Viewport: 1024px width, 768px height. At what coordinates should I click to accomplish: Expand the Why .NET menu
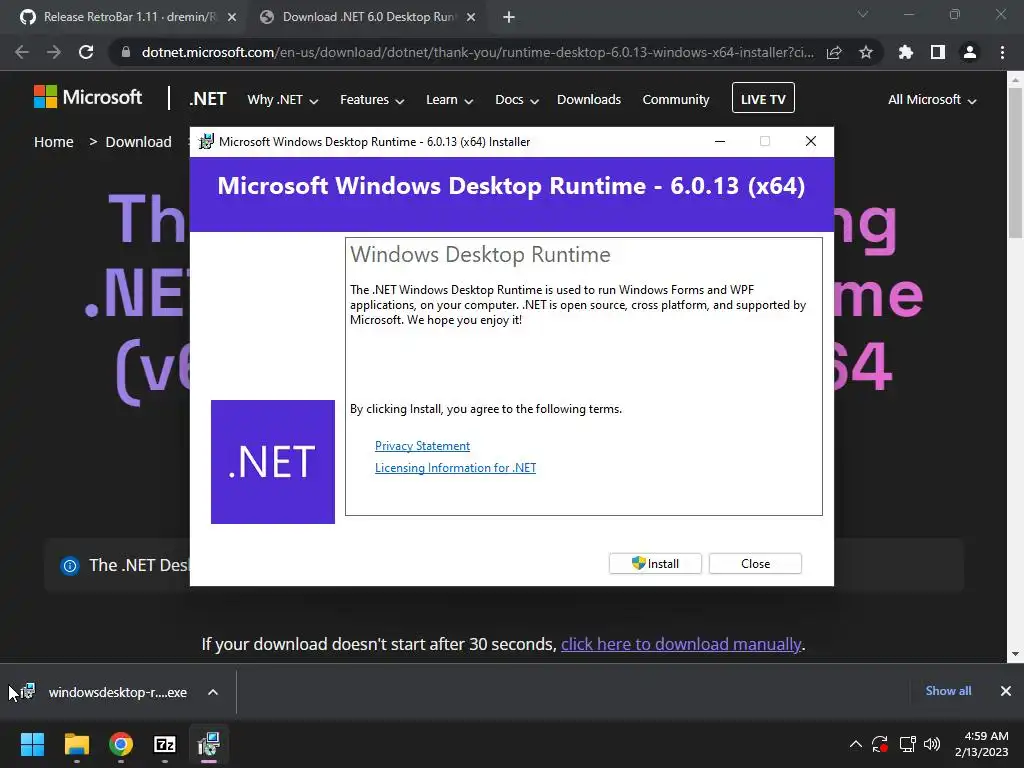(x=282, y=100)
